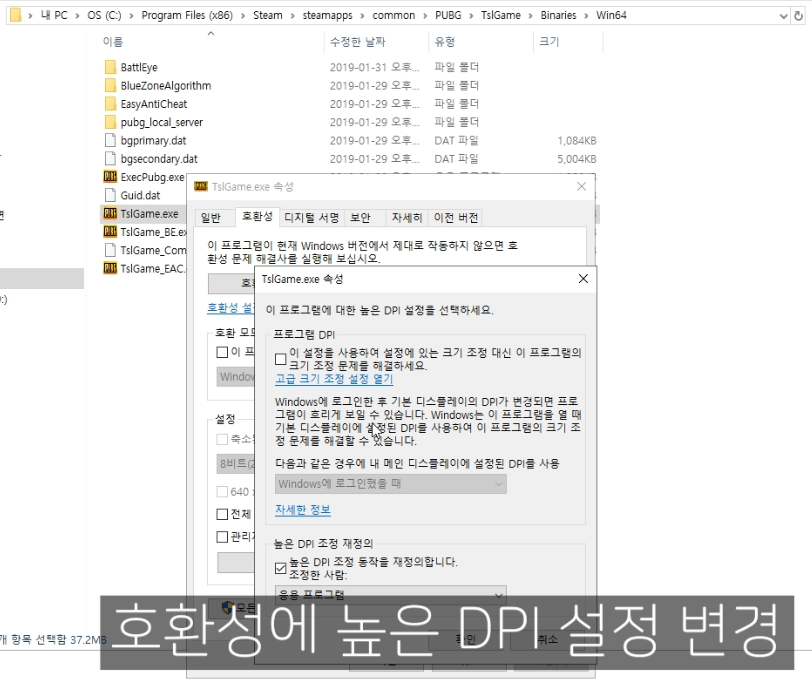Navigate to TslGame in the address bar

point(501,16)
